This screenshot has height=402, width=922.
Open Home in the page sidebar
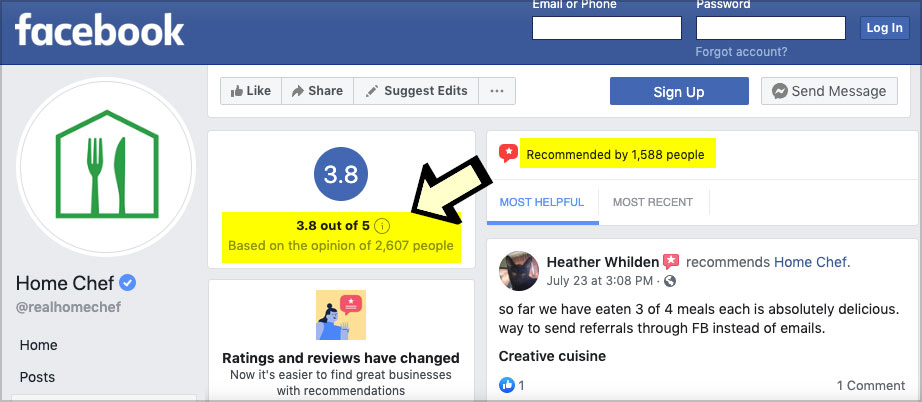pyautogui.click(x=38, y=345)
